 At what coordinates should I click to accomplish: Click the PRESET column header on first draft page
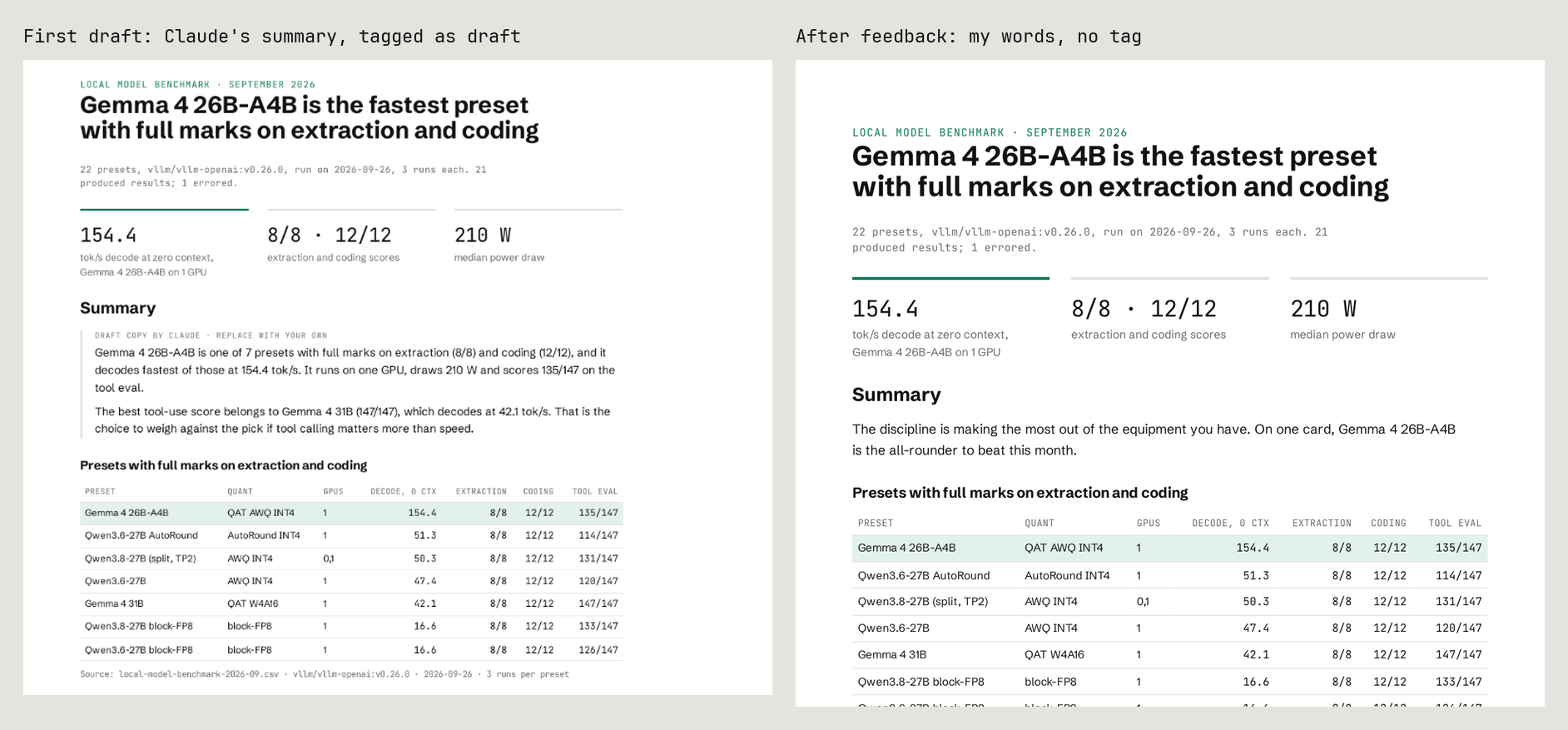click(x=100, y=492)
